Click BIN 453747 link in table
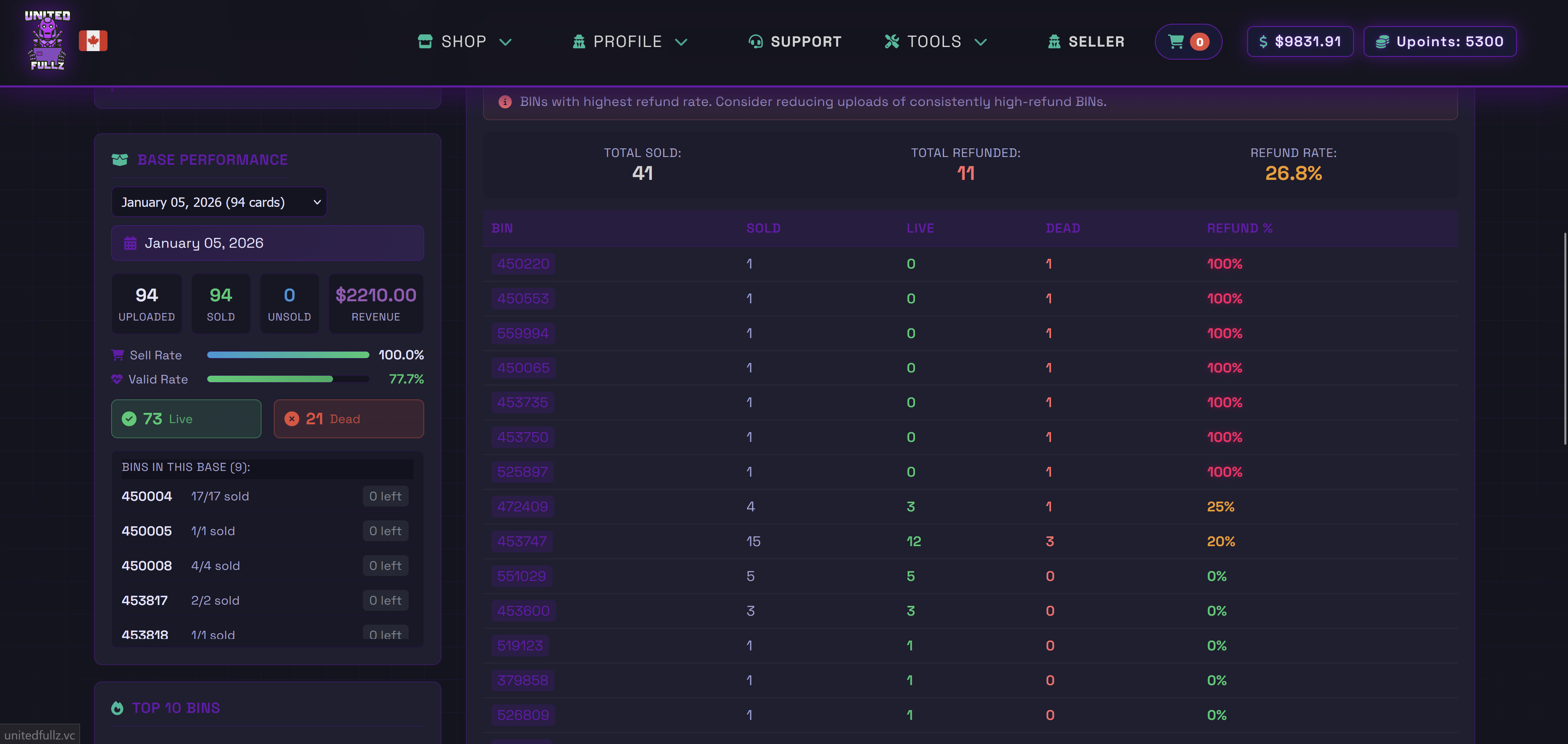The image size is (1568, 744). pyautogui.click(x=522, y=541)
